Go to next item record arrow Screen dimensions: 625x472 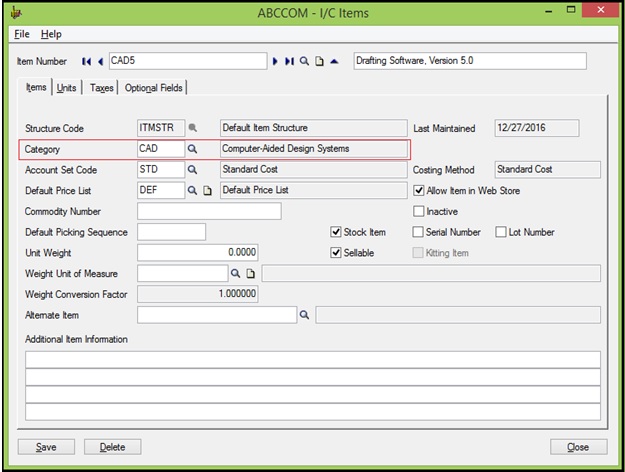(275, 61)
